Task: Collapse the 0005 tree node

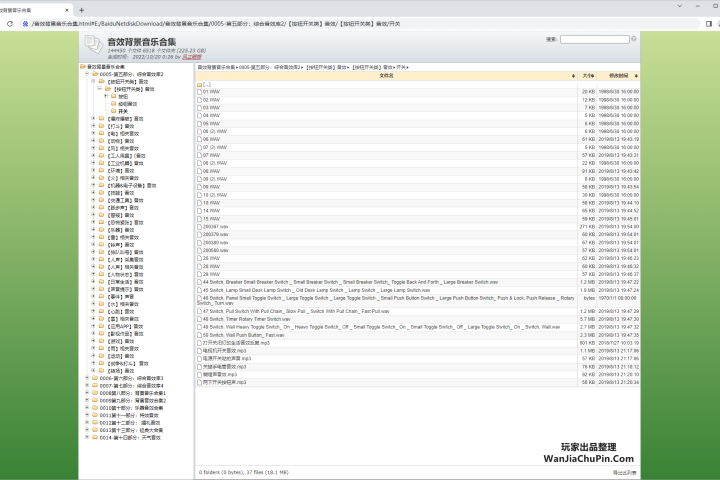Action: coord(87,74)
